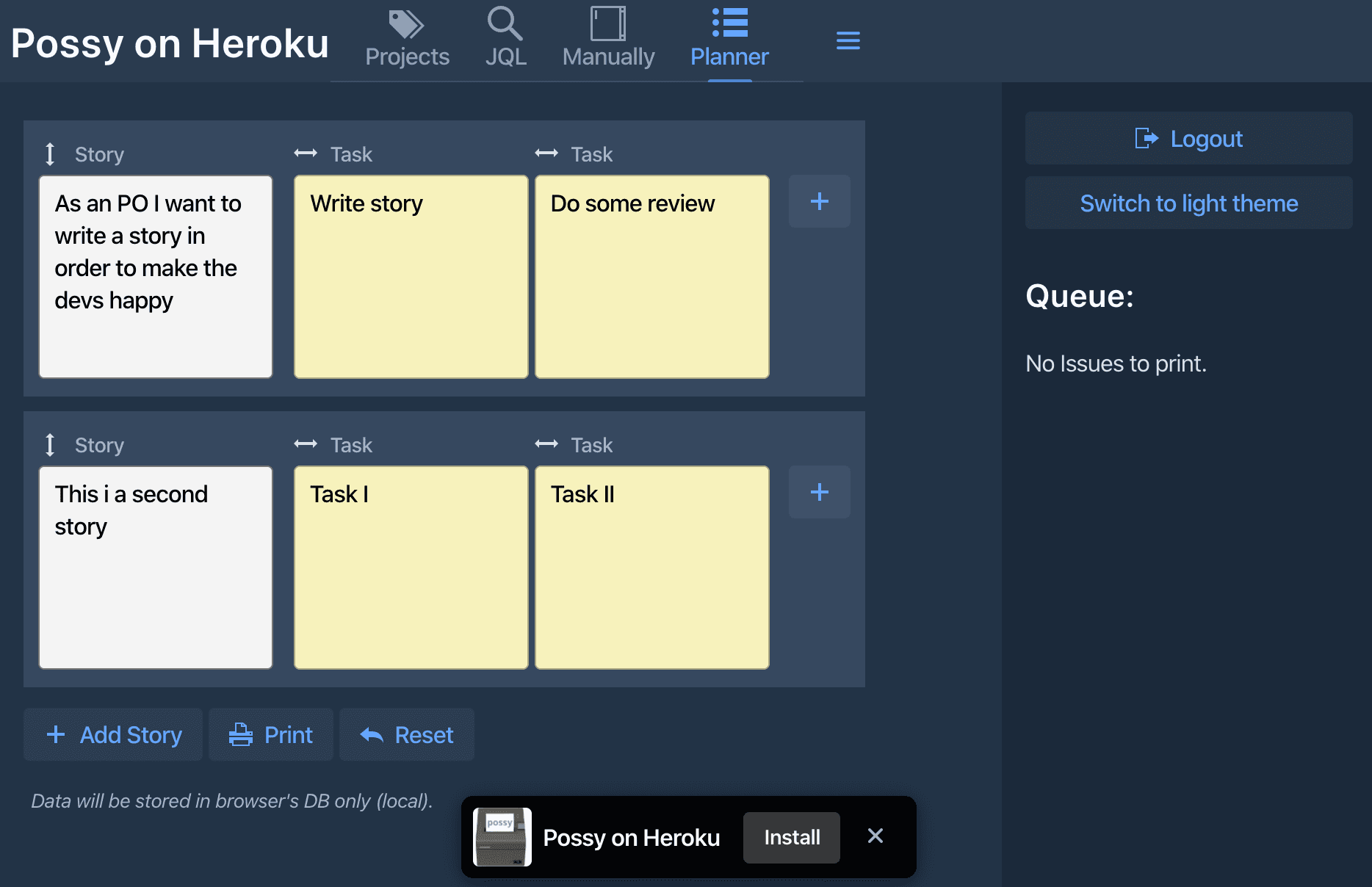This screenshot has height=887, width=1372.
Task: Select the yellow Do some review card
Action: coord(652,277)
